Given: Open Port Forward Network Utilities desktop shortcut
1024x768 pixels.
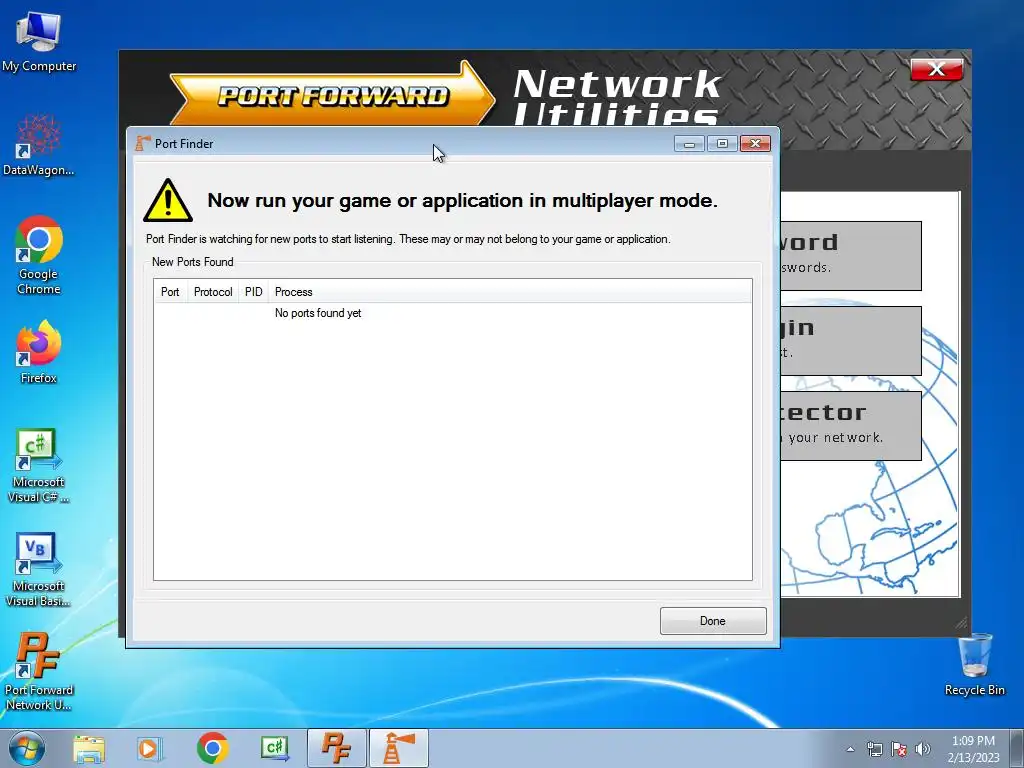Looking at the screenshot, I should [x=39, y=671].
